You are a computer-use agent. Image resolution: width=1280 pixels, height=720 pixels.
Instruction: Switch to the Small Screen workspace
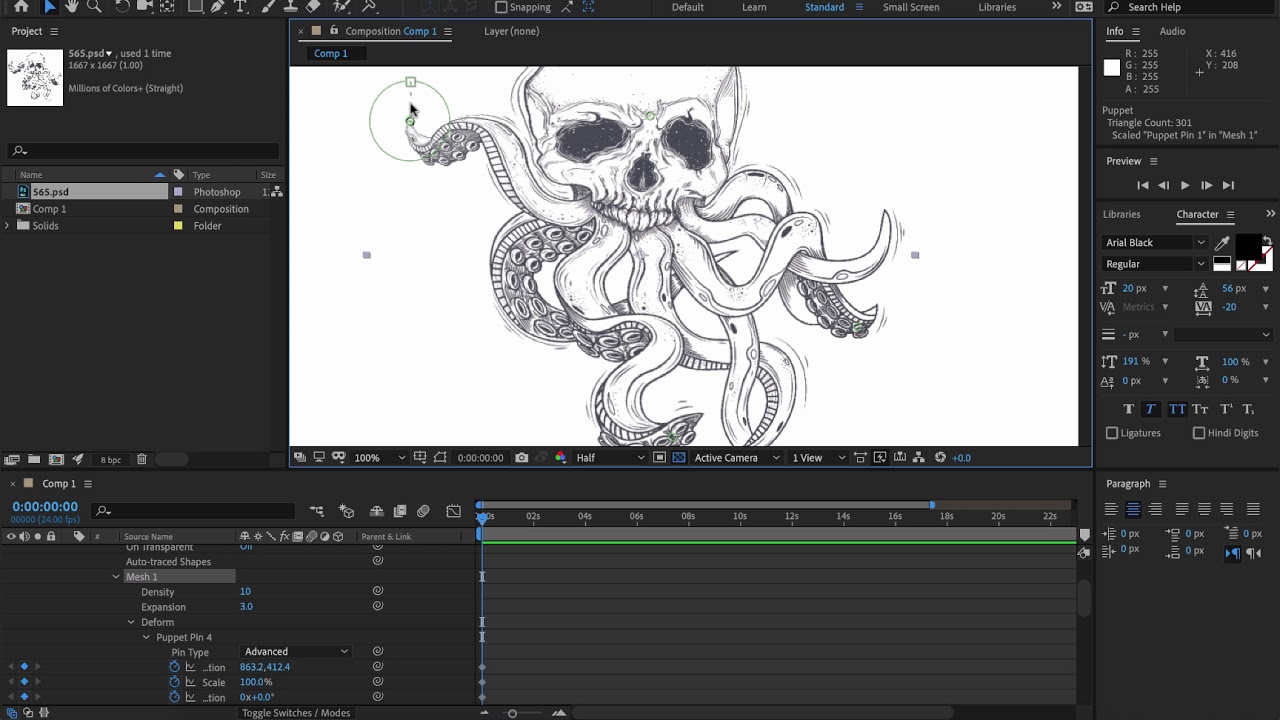point(911,7)
